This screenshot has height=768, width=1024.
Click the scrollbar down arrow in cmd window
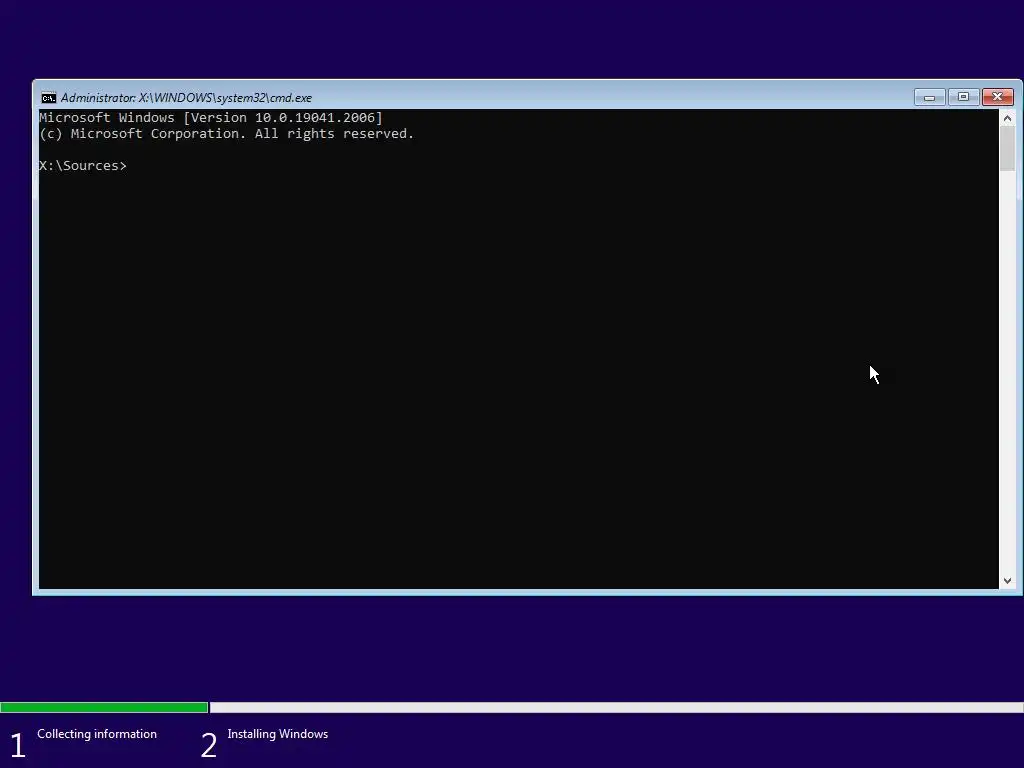pos(1007,581)
